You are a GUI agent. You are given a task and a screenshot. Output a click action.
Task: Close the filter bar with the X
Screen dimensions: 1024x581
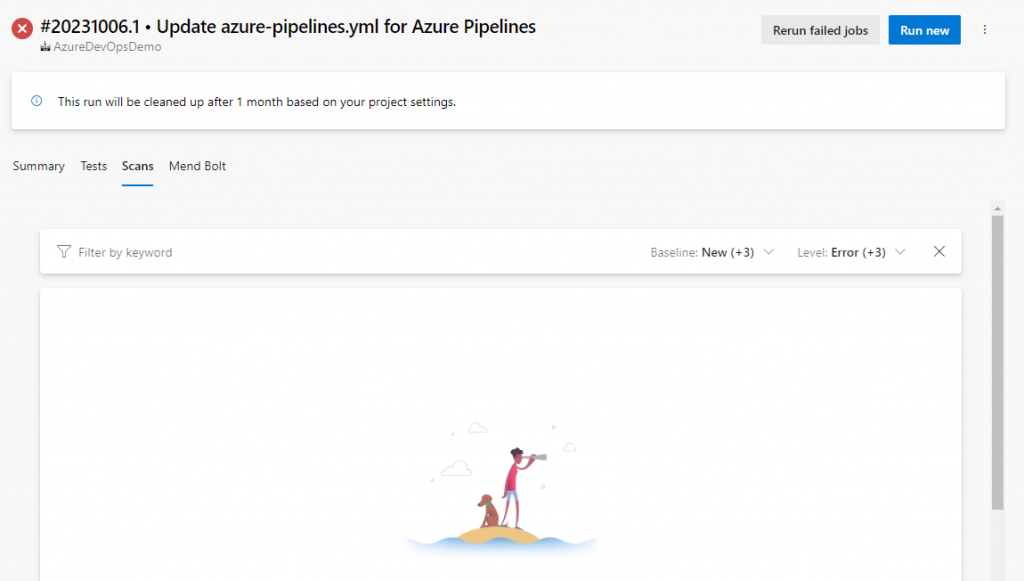coord(939,252)
